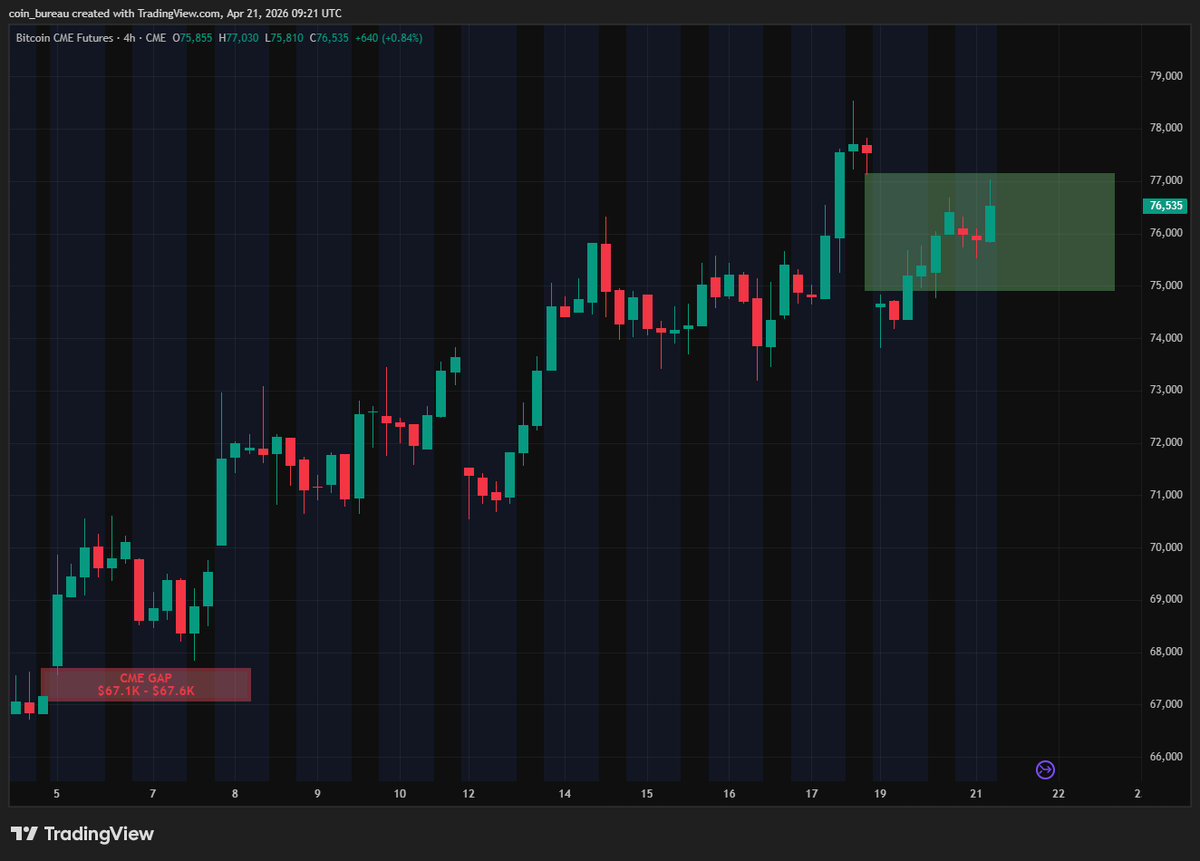The image size is (1200, 861).
Task: Click the 75,000 price axis label
Action: coord(1167,286)
